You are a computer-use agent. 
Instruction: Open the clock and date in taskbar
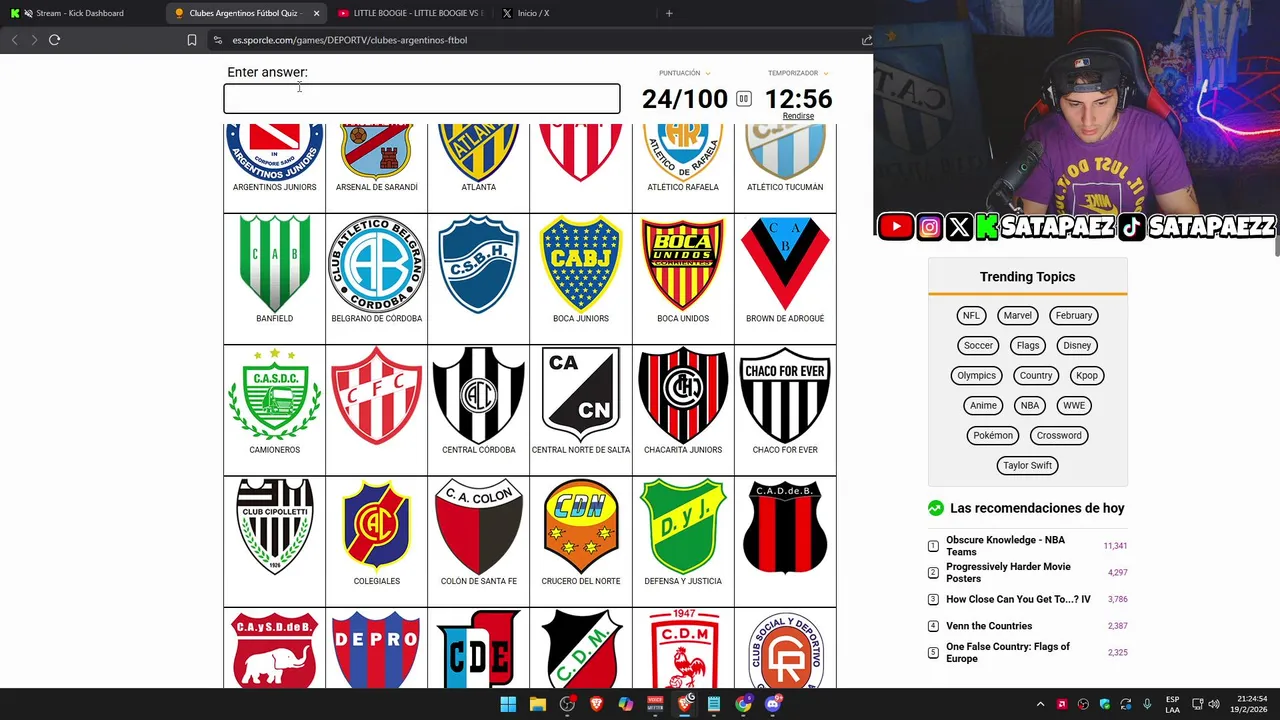pos(1249,704)
